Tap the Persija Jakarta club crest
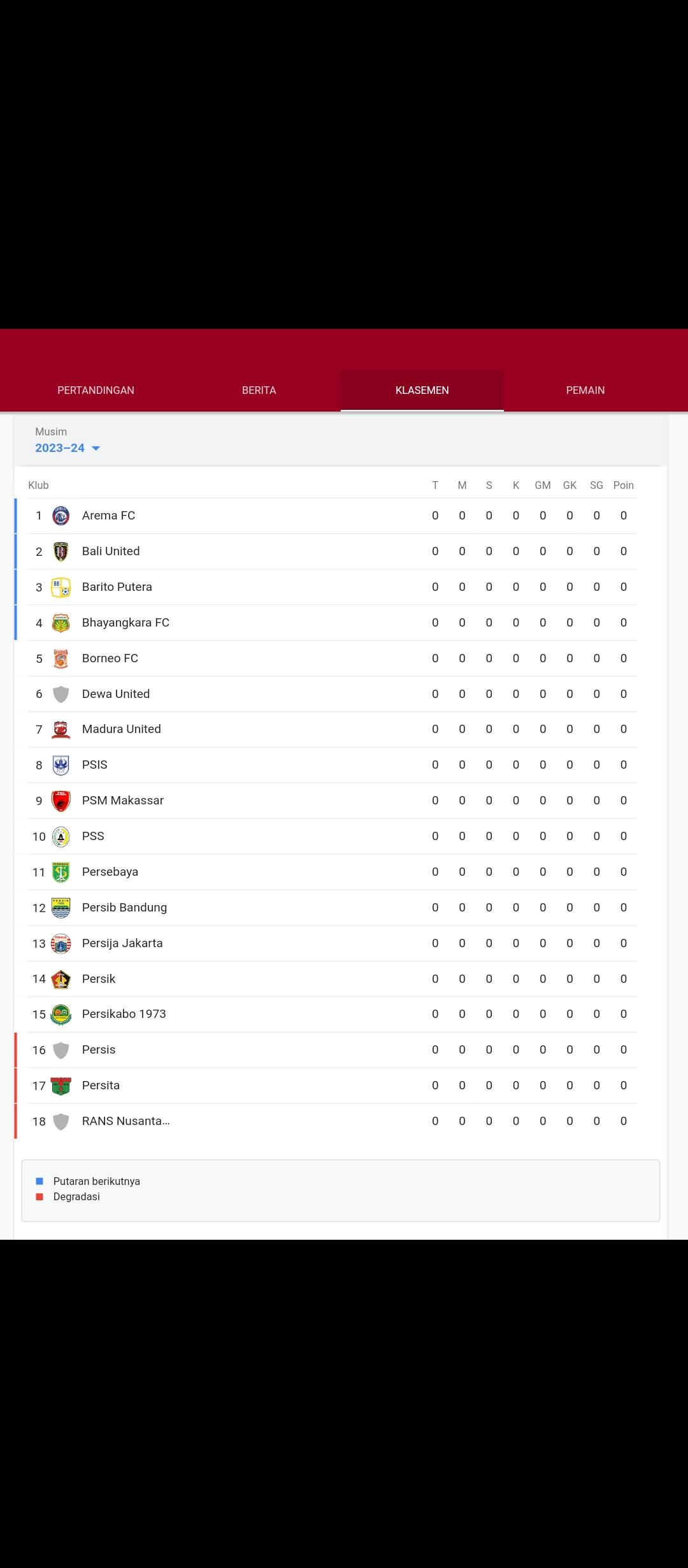Image resolution: width=688 pixels, height=1568 pixels. [61, 943]
